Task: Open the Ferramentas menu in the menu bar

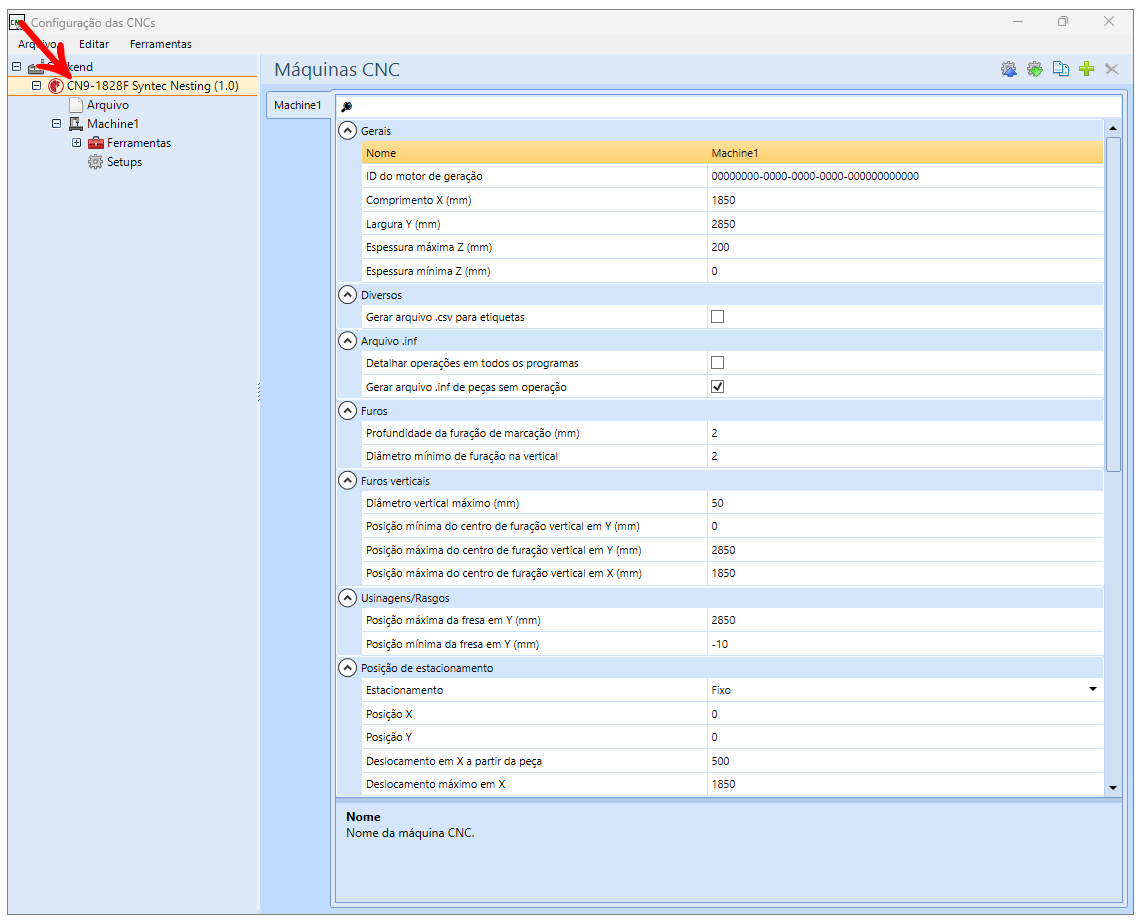Action: click(x=161, y=44)
